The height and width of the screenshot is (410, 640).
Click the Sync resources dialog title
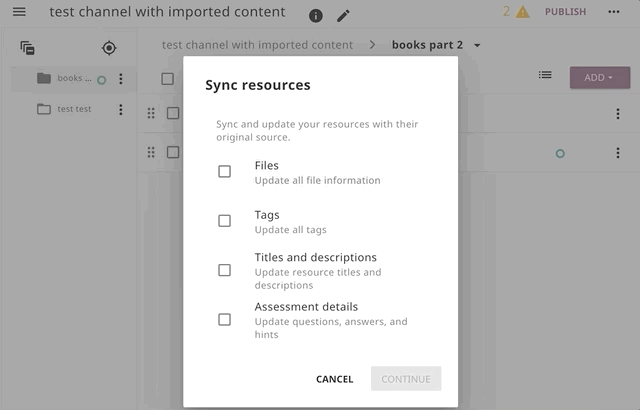click(x=258, y=85)
